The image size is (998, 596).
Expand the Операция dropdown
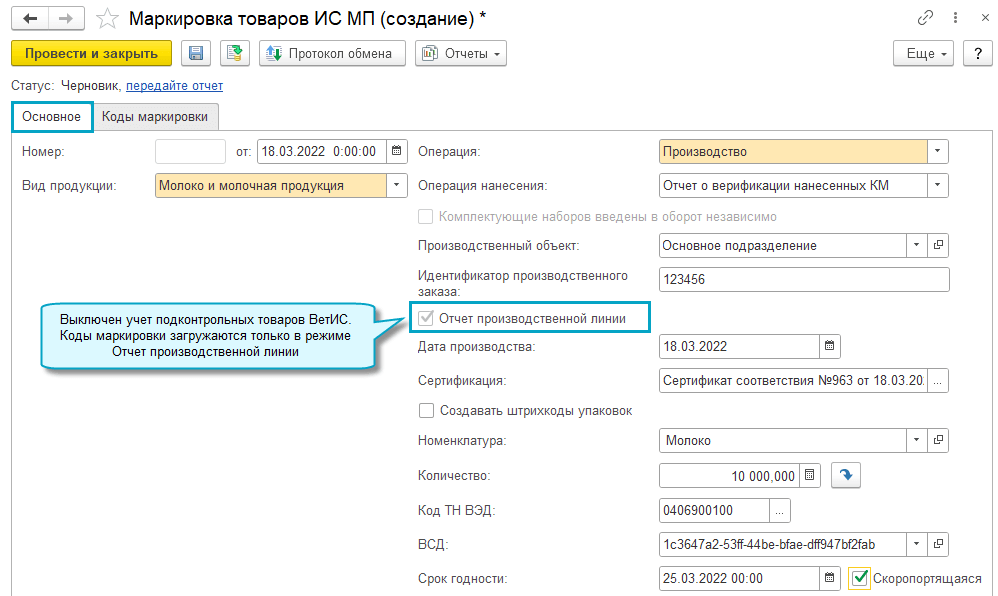[x=937, y=152]
